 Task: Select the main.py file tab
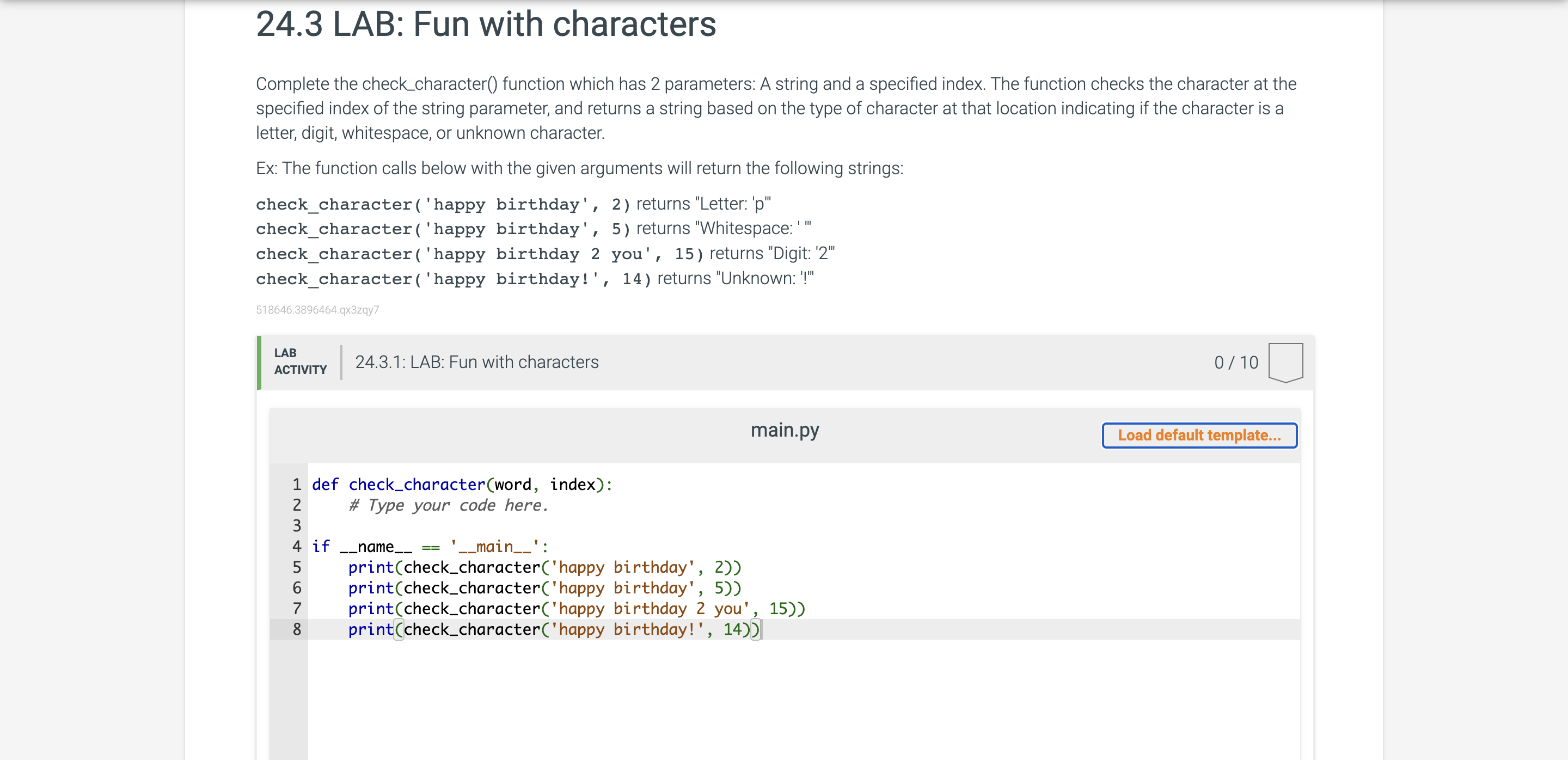pyautogui.click(x=785, y=430)
